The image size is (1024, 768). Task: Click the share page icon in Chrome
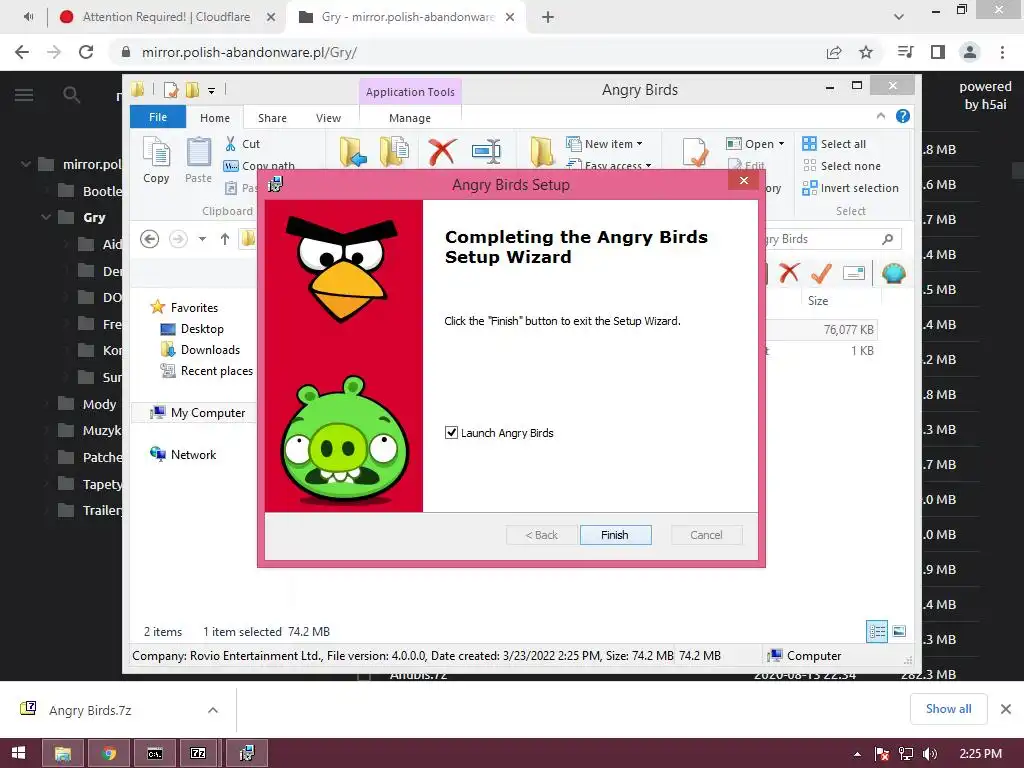[834, 52]
